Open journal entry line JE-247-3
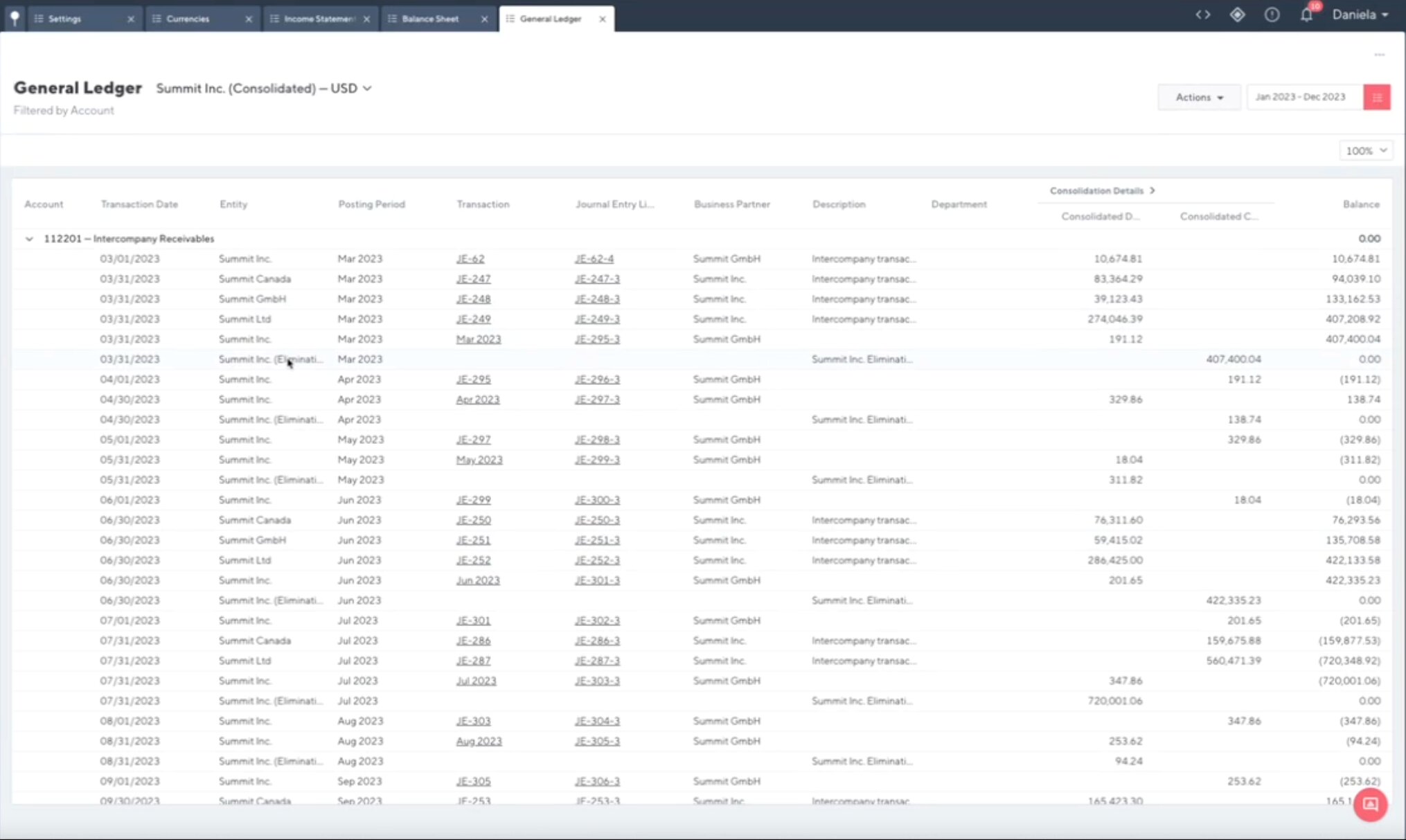Screen dimensions: 1406x840 pyautogui.click(x=596, y=279)
